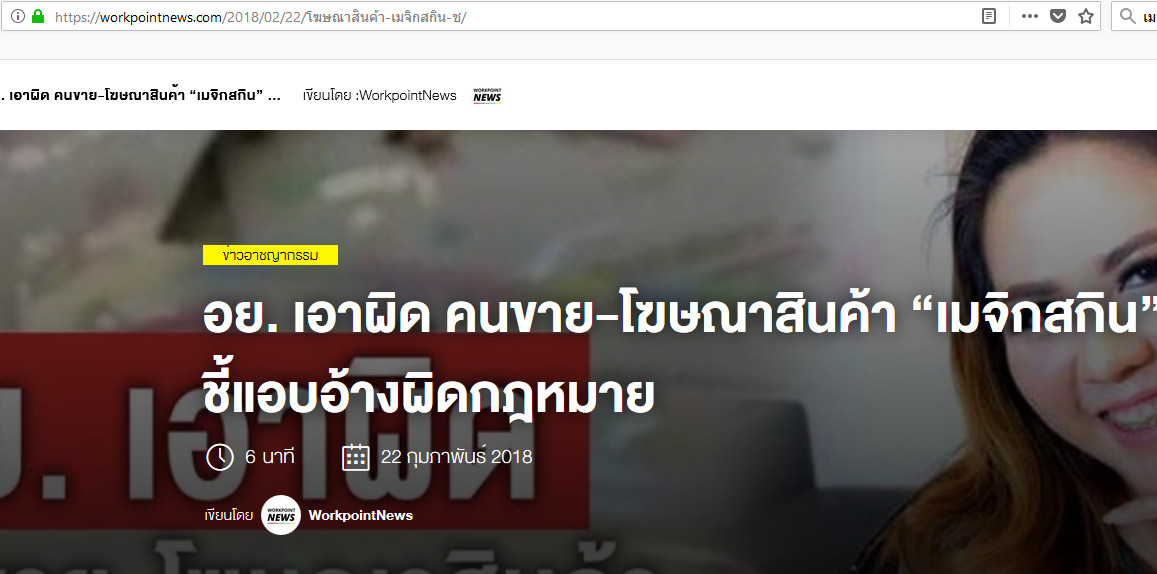Click the site information icon in address bar
The height and width of the screenshot is (574, 1157).
pyautogui.click(x=18, y=16)
